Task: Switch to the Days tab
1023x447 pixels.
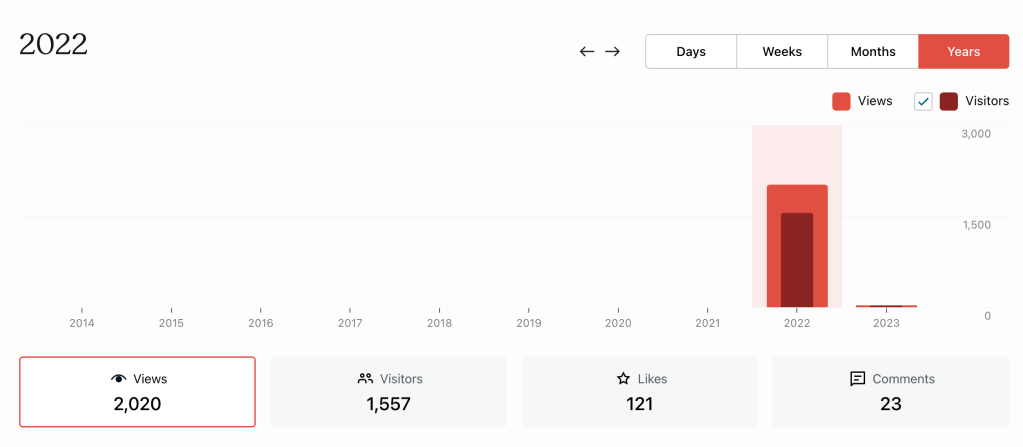Action: (x=691, y=52)
